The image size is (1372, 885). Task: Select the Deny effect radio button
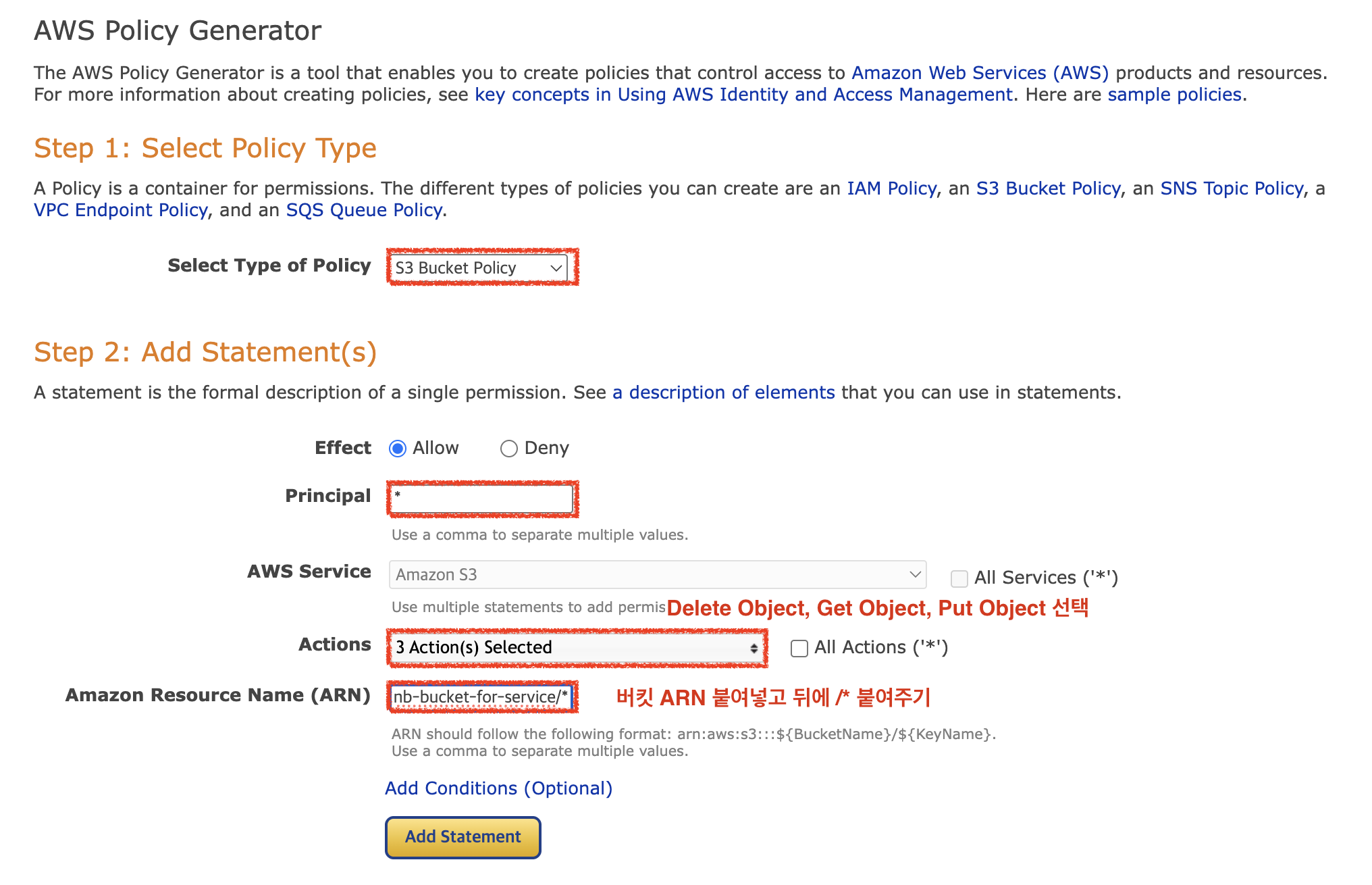508,449
